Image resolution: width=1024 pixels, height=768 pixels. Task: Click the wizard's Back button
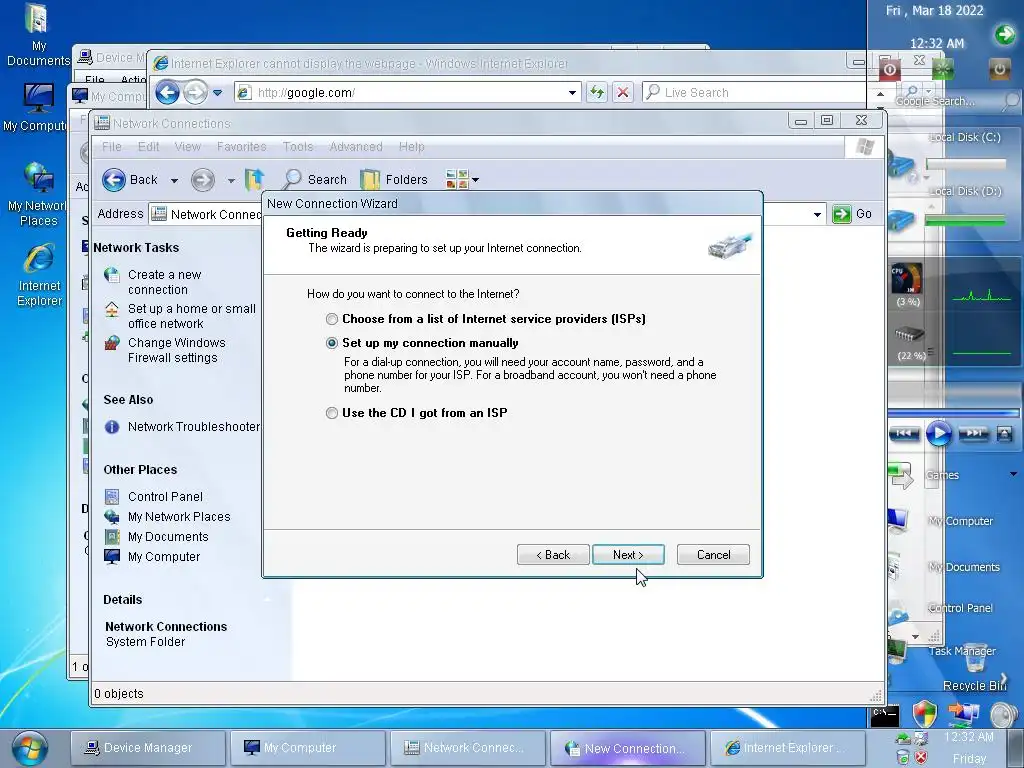point(553,554)
